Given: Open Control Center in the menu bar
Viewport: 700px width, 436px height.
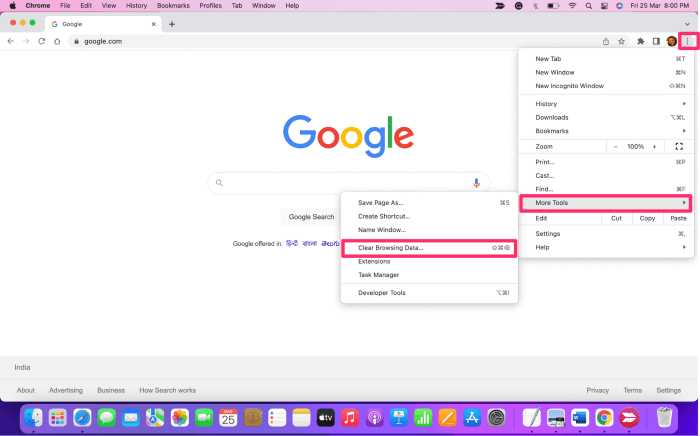Looking at the screenshot, I should (x=604, y=6).
